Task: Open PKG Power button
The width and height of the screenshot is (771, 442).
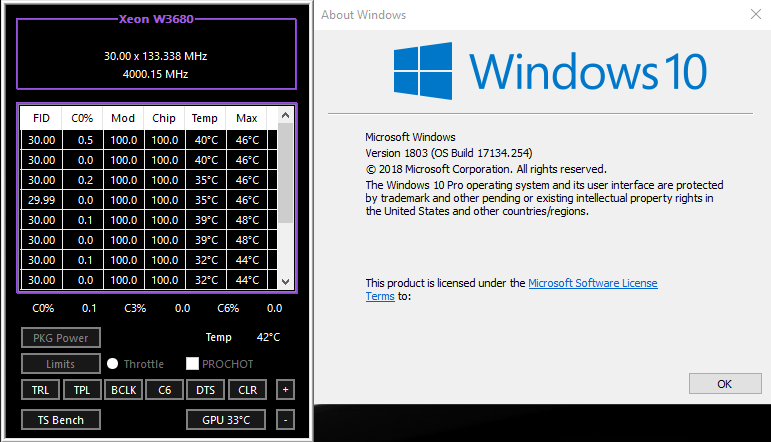Action: click(61, 338)
